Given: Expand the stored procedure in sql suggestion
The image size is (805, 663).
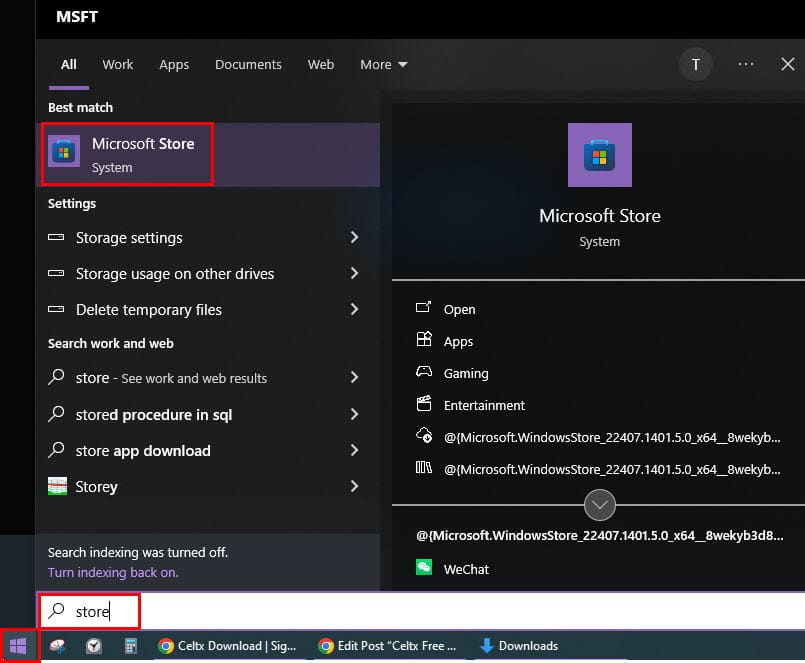Looking at the screenshot, I should (x=354, y=414).
